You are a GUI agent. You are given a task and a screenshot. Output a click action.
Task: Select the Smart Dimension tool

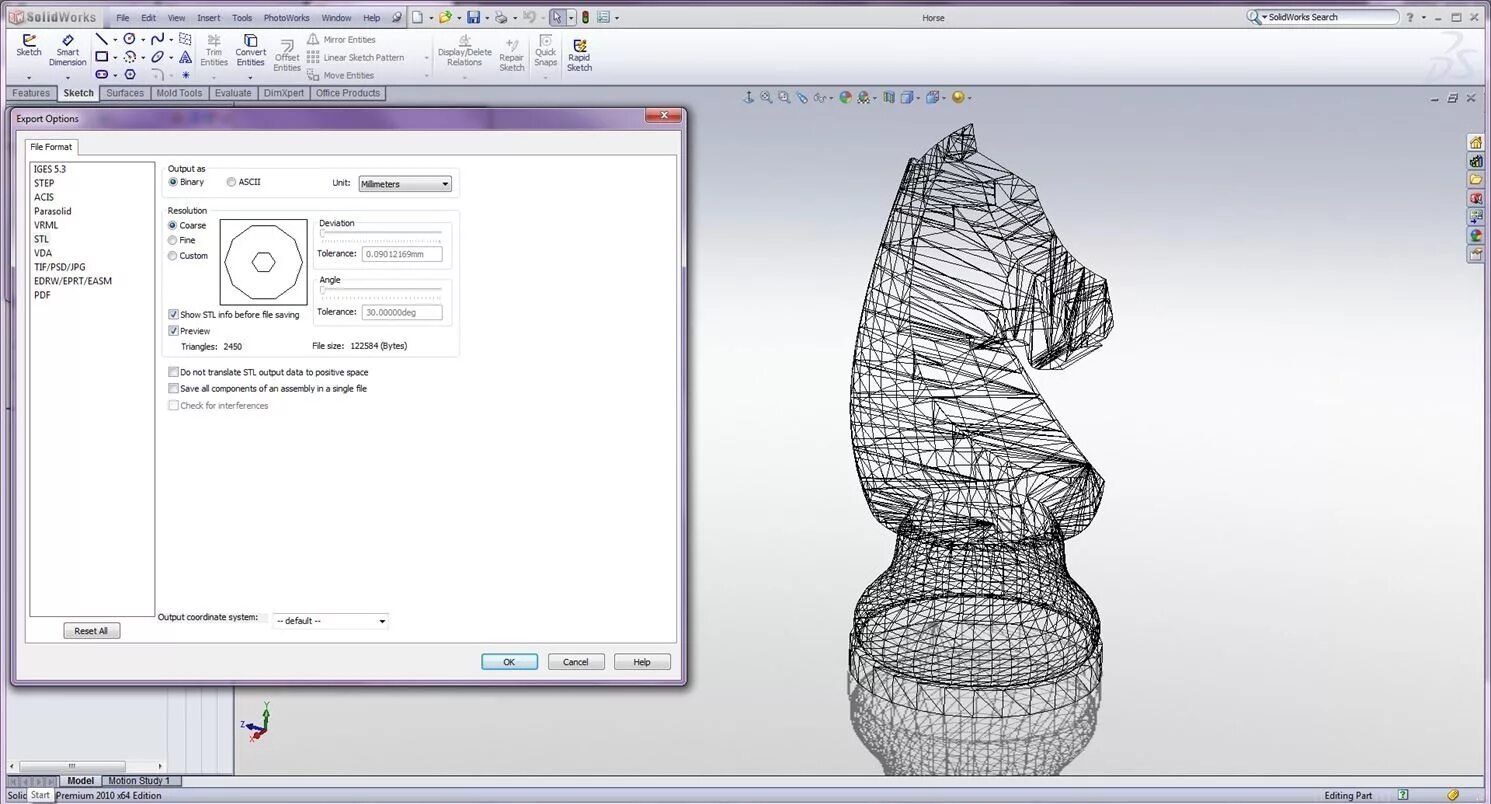coord(67,50)
